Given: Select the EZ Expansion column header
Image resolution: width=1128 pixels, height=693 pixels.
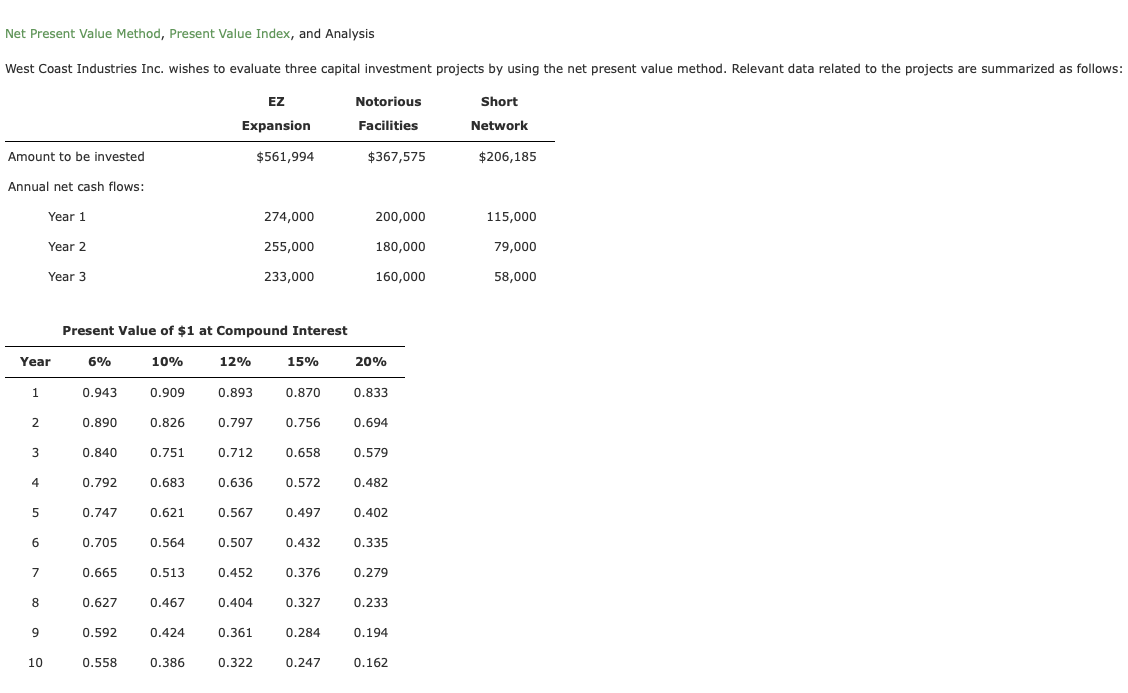Looking at the screenshot, I should tap(276, 113).
